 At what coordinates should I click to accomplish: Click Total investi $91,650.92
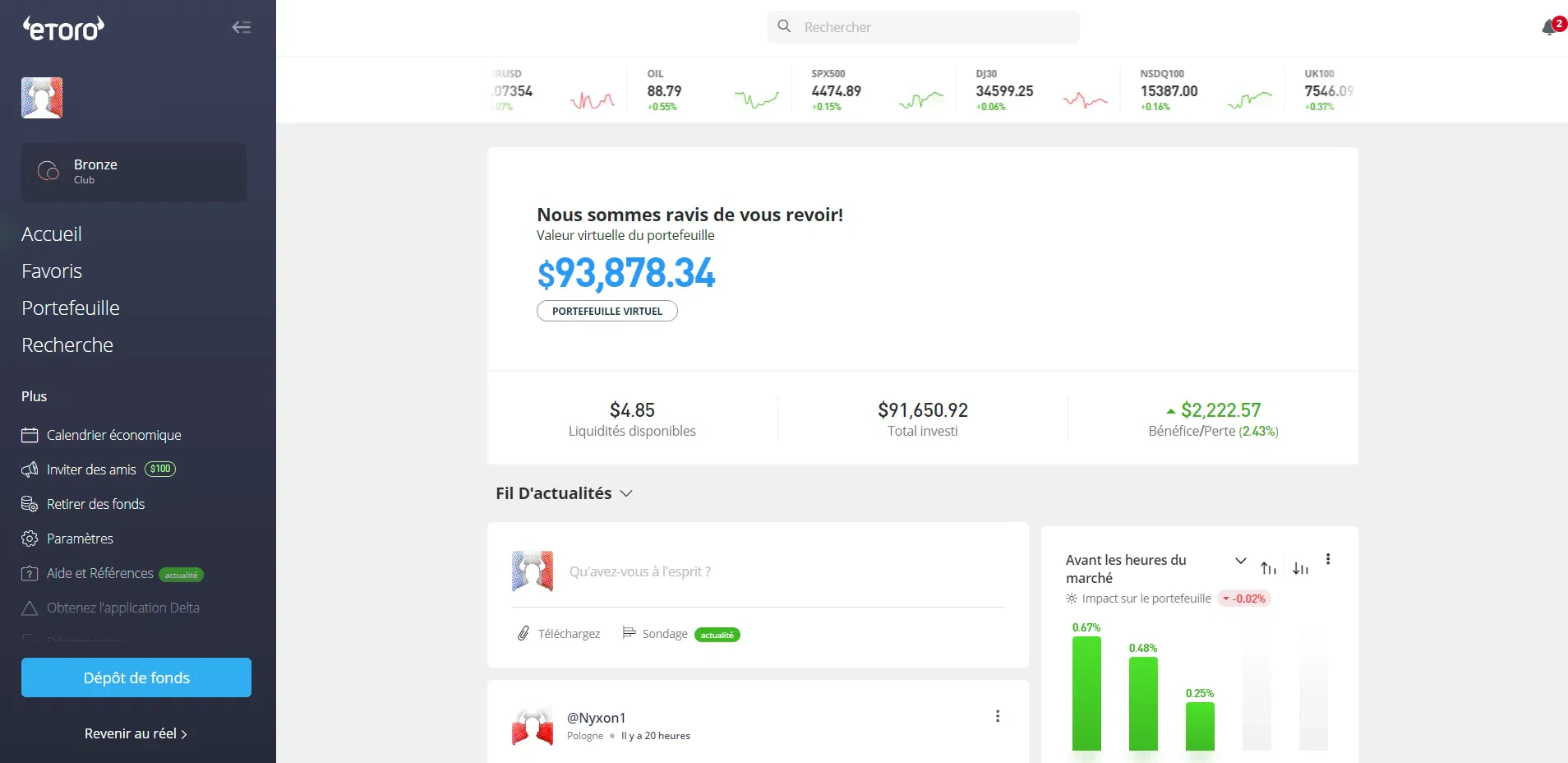point(923,419)
